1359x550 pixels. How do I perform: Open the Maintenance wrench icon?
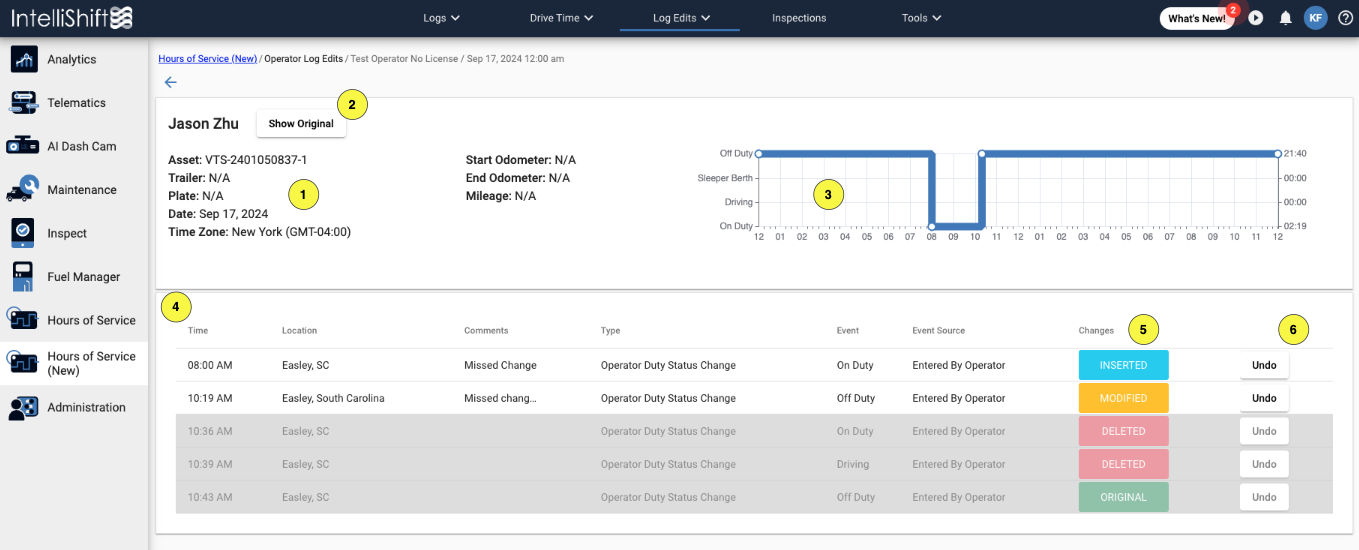click(x=24, y=190)
